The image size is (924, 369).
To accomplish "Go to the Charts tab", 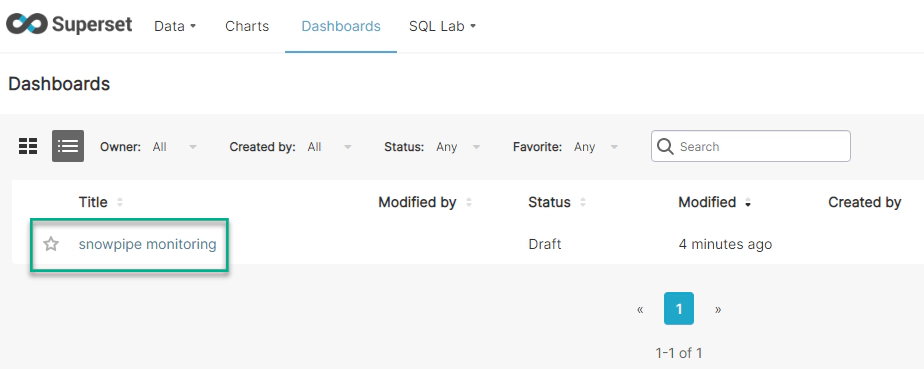I will pyautogui.click(x=247, y=26).
